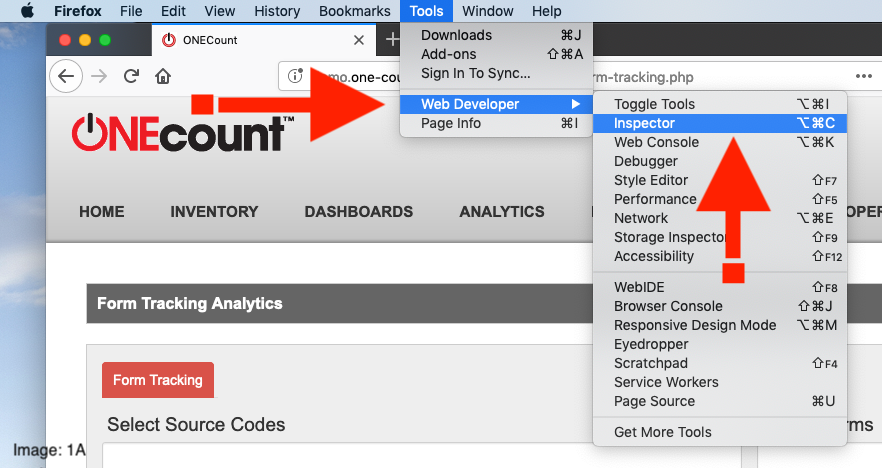Close the Tools menu in menu bar
Screen dimensions: 882x468
tap(426, 11)
